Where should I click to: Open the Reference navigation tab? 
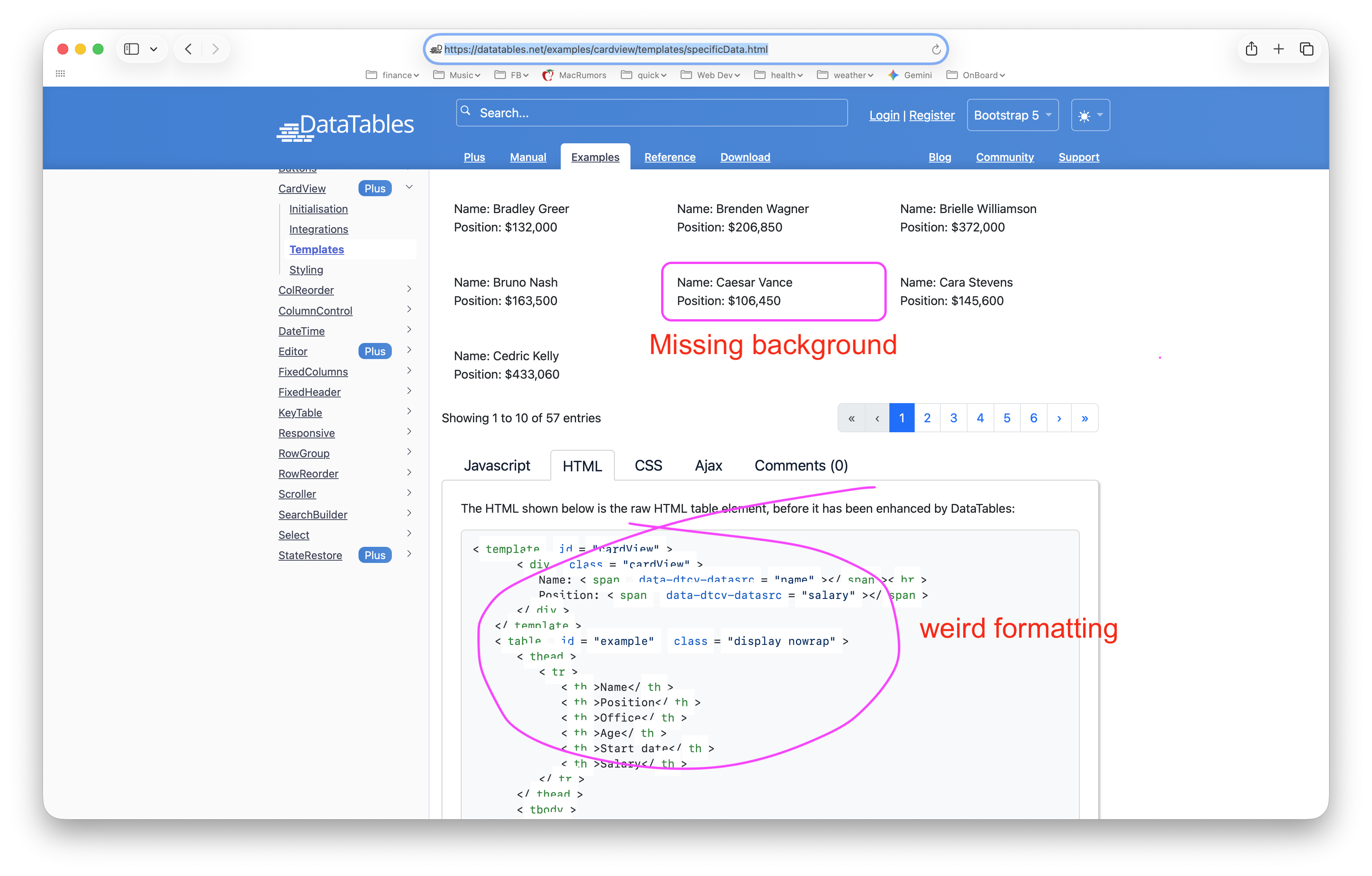[x=670, y=157]
